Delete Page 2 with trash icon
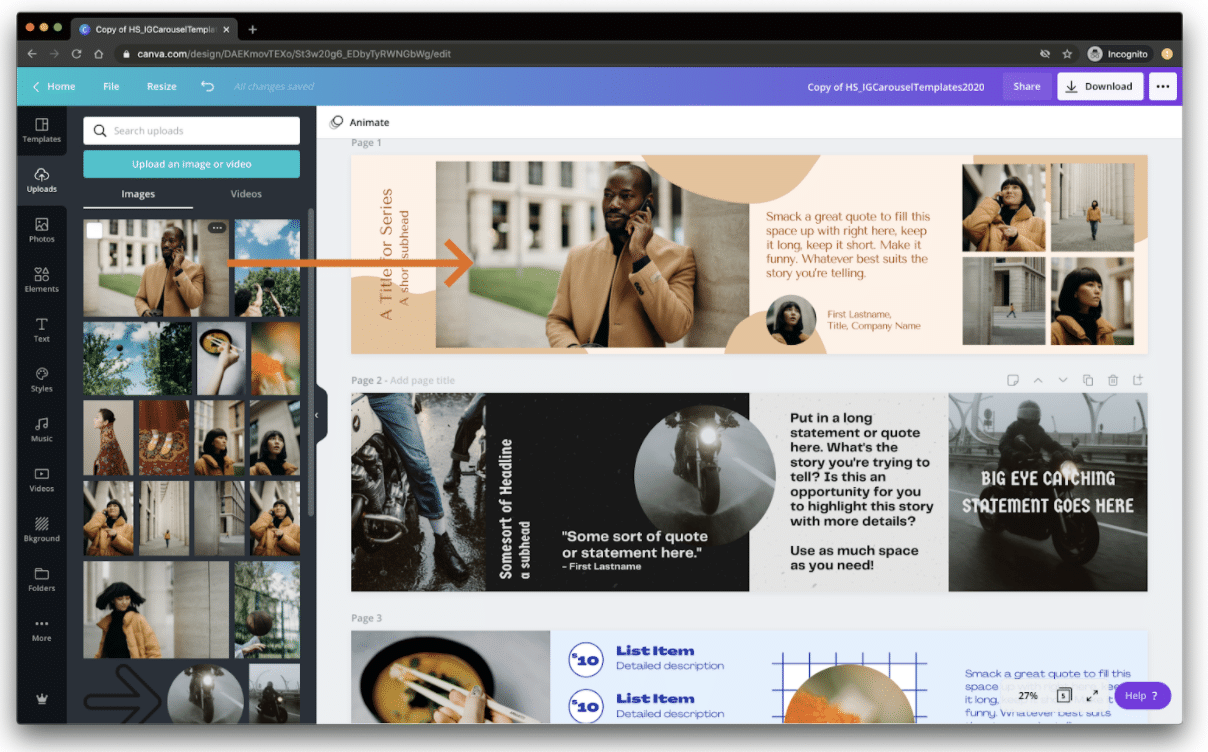 click(1113, 380)
